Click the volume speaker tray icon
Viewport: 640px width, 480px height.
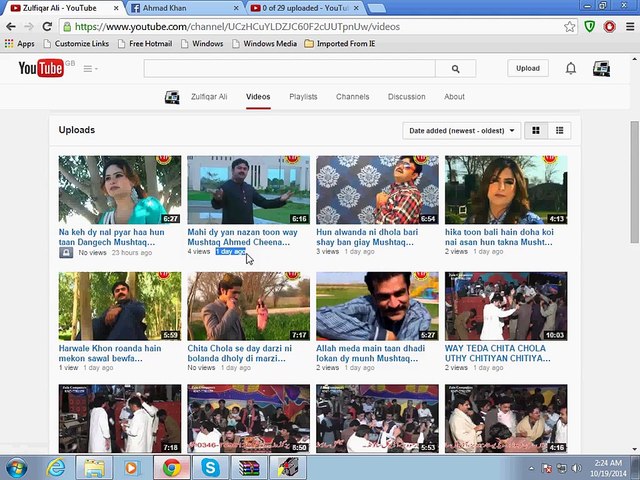click(576, 468)
